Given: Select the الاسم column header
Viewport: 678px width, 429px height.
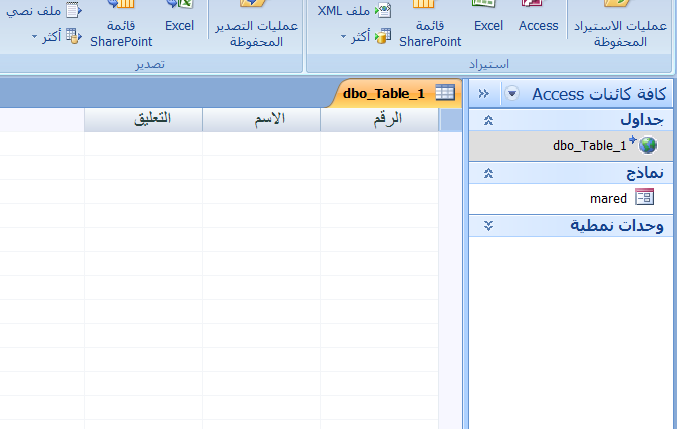Looking at the screenshot, I should [261, 119].
